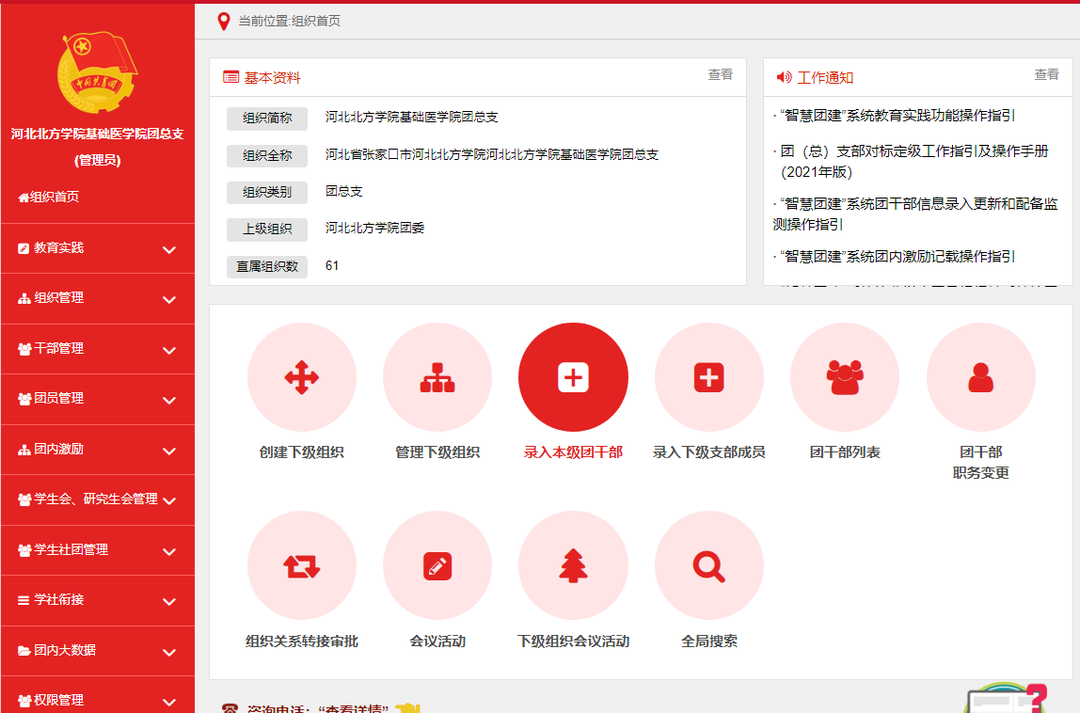This screenshot has height=713, width=1080.
Task: Open 教育实践 sidebar menu
Action: coord(98,248)
